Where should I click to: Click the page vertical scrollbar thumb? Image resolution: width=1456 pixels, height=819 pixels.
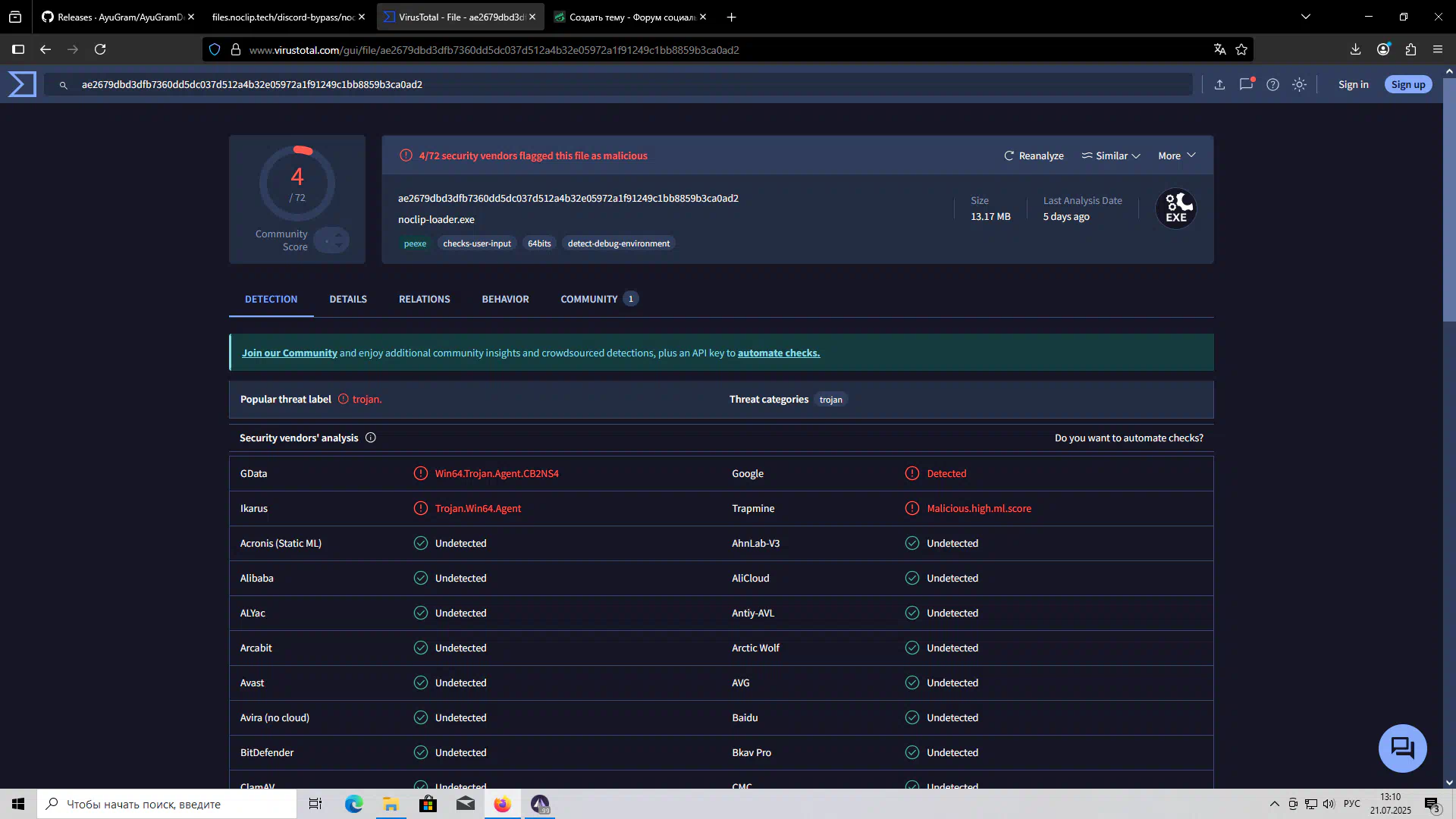pyautogui.click(x=1449, y=201)
